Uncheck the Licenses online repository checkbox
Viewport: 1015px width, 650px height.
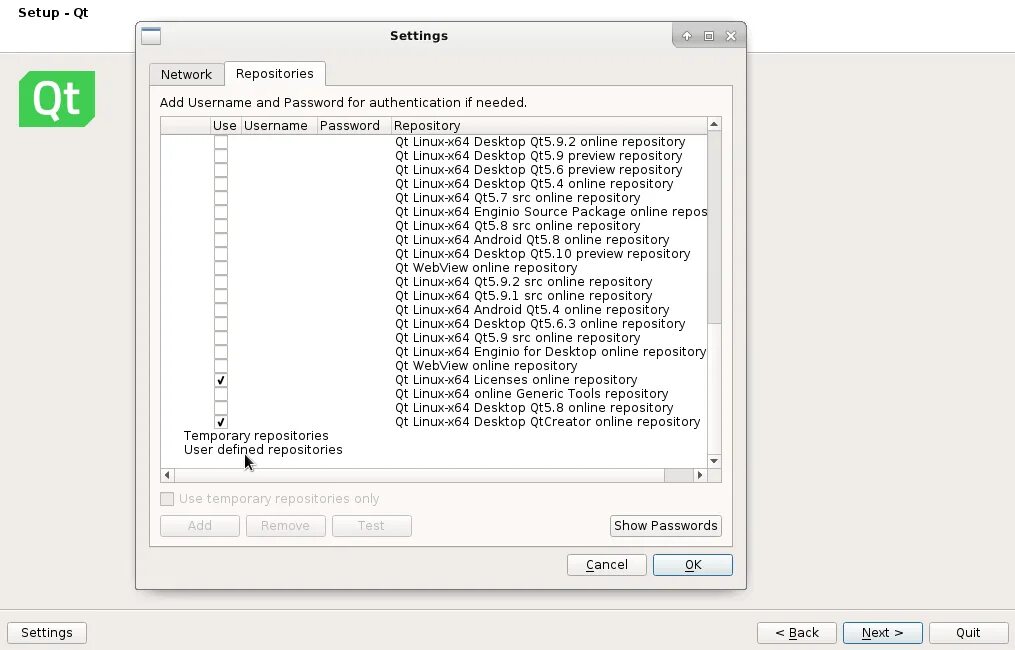tap(221, 380)
